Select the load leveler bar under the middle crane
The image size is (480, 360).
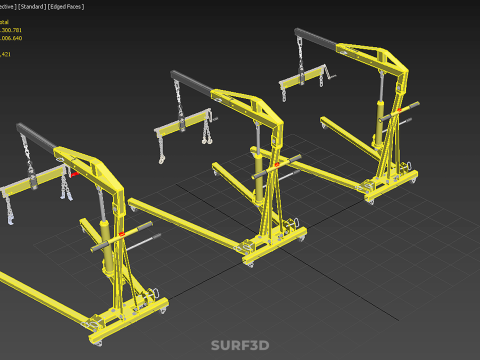(182, 123)
